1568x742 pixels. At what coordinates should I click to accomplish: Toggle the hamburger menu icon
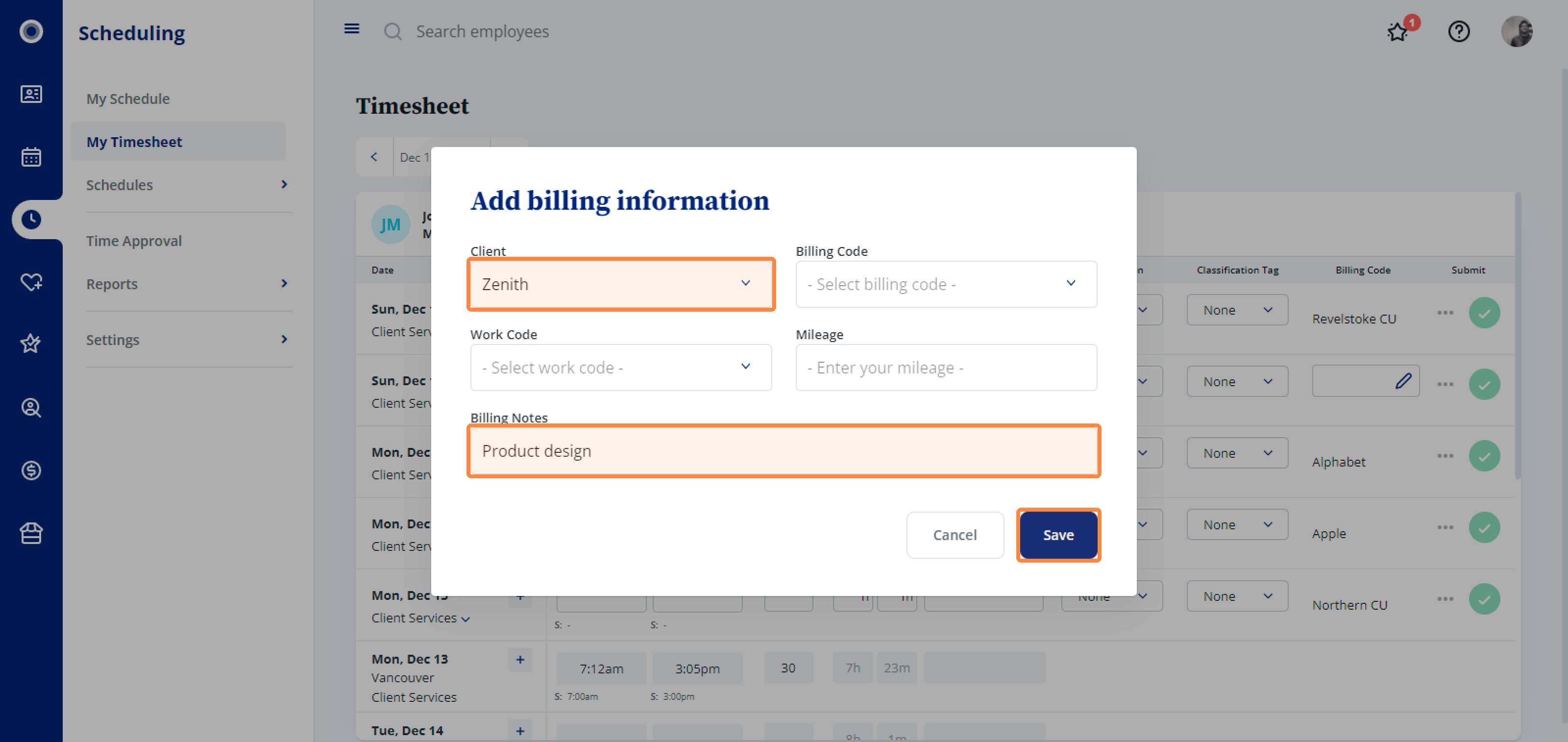(352, 28)
